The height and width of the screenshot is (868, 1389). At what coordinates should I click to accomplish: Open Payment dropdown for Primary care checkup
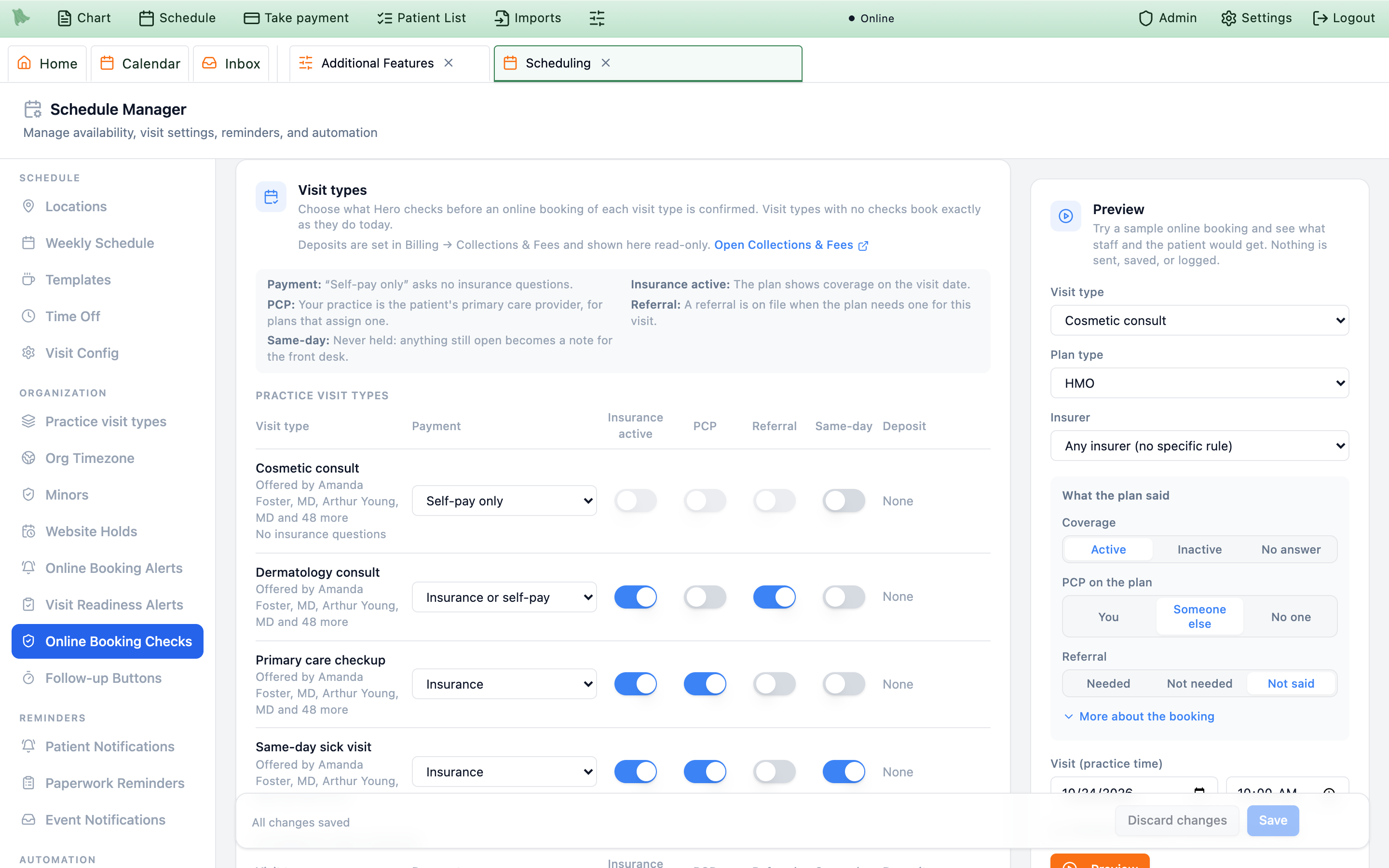click(x=504, y=684)
